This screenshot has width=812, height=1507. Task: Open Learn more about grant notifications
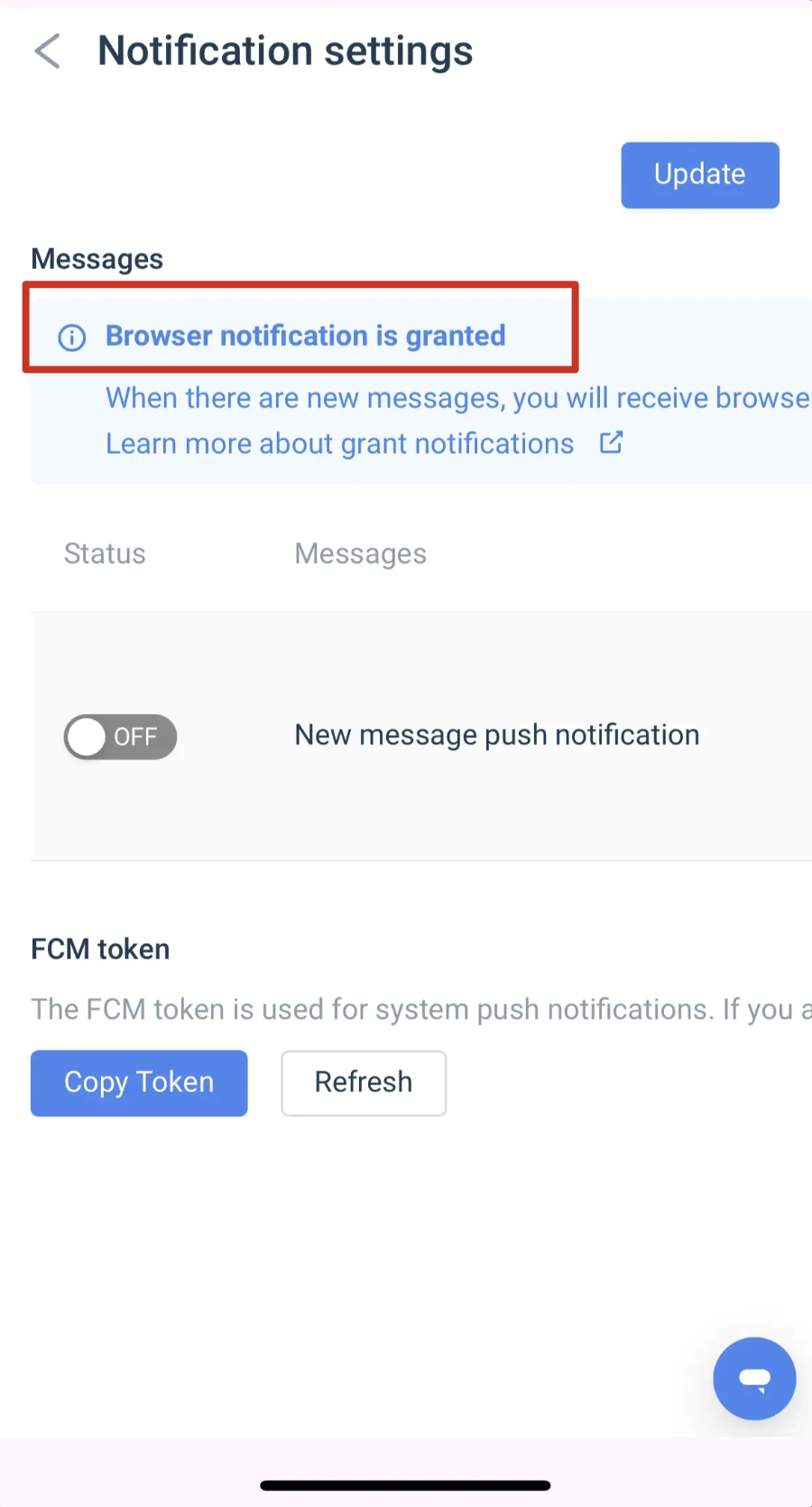pos(339,444)
